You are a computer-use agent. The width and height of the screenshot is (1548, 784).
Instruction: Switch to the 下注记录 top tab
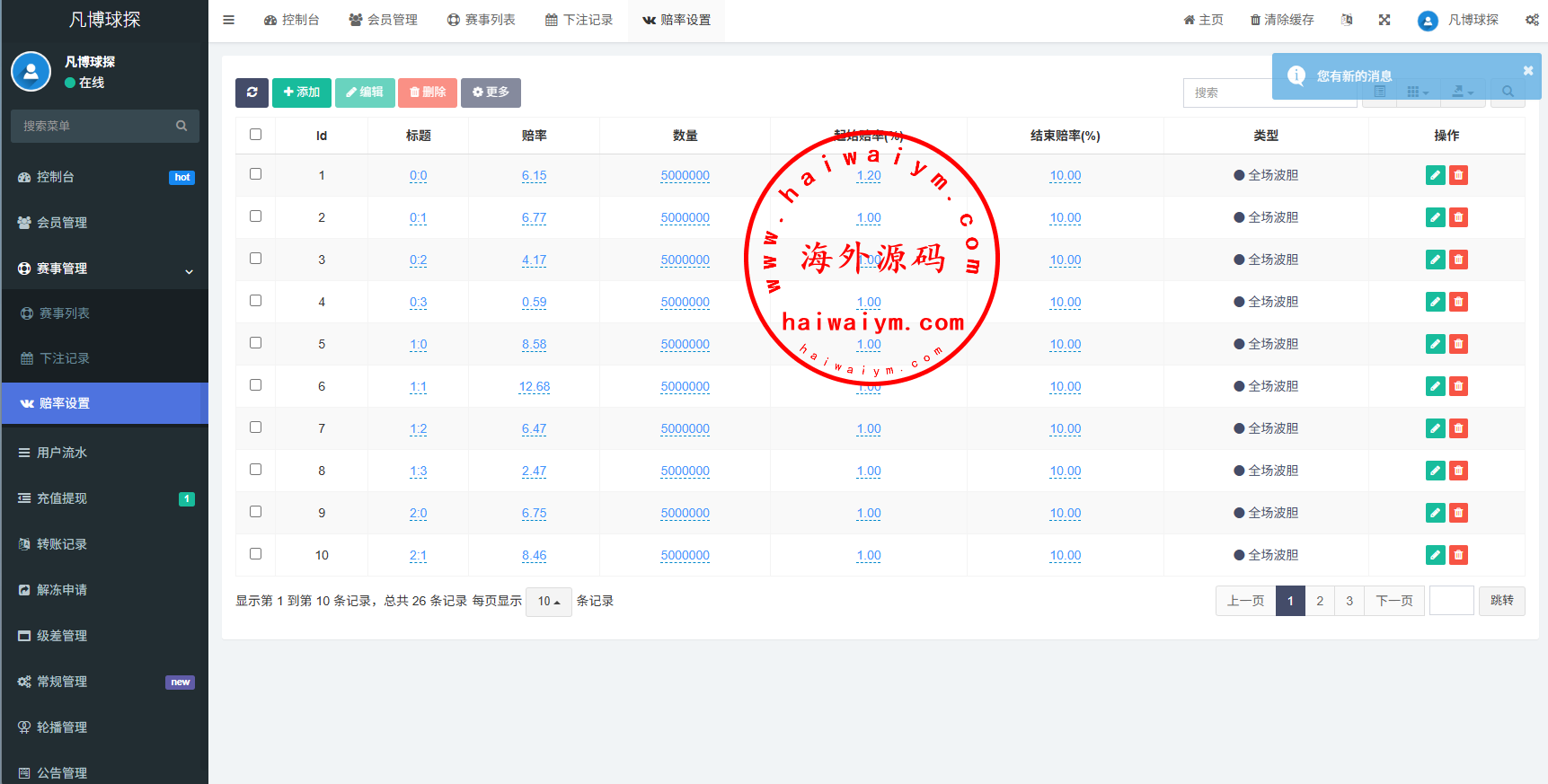pos(579,20)
